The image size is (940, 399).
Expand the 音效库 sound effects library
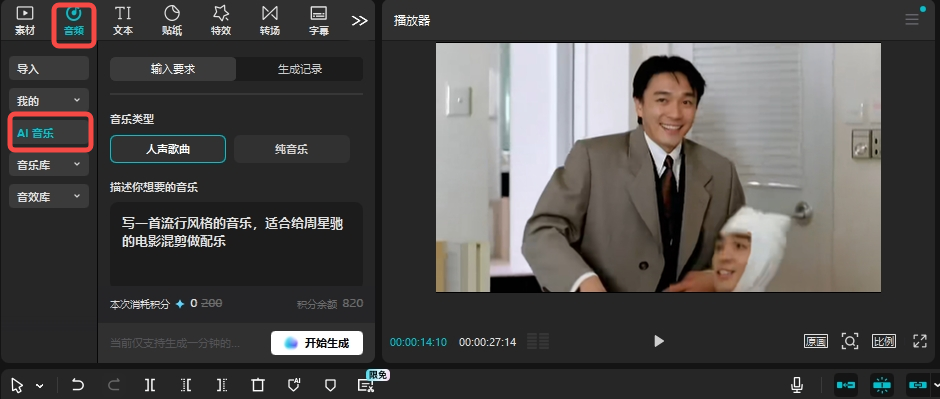click(49, 197)
